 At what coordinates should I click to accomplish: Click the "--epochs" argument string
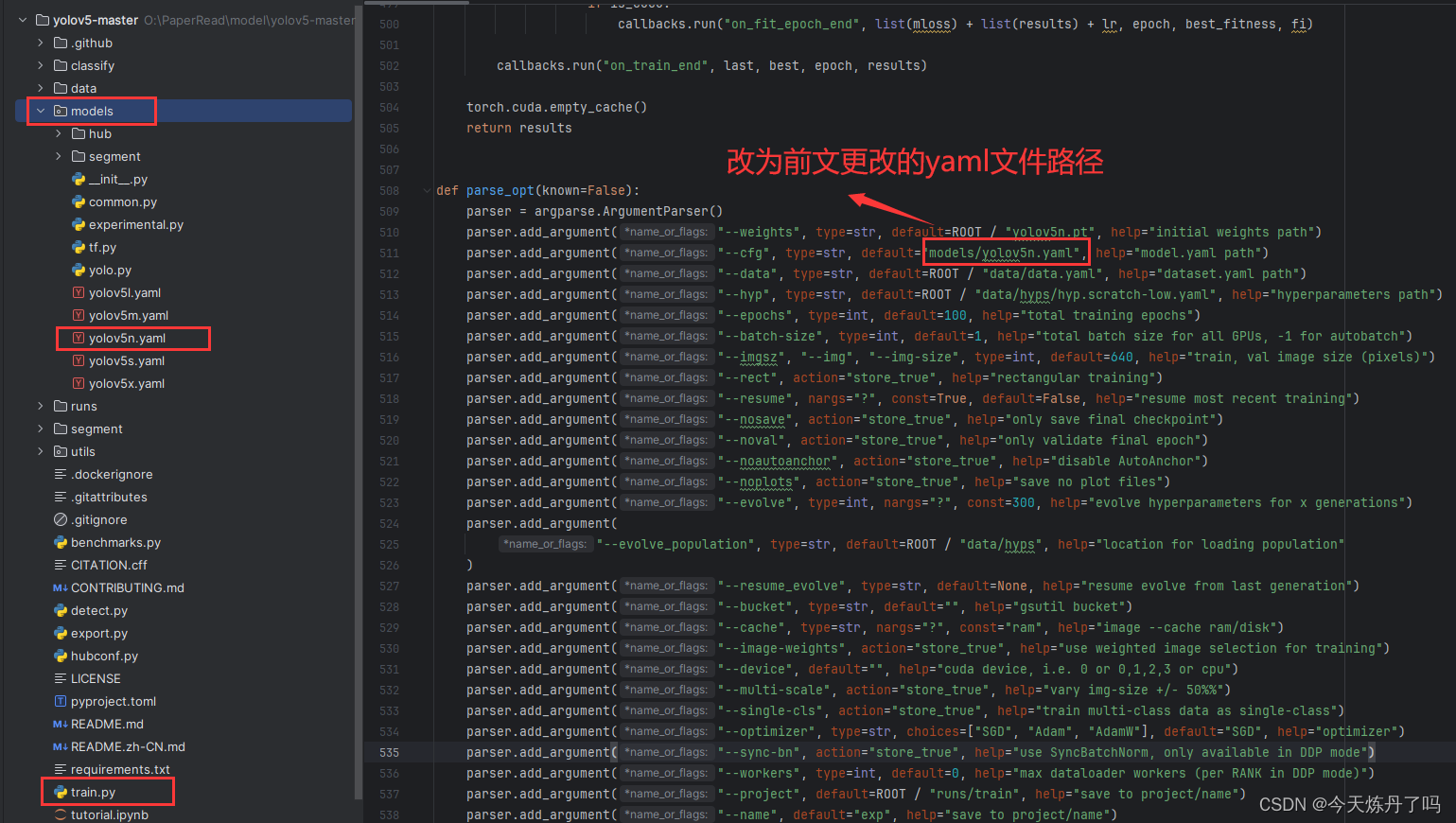(x=755, y=315)
